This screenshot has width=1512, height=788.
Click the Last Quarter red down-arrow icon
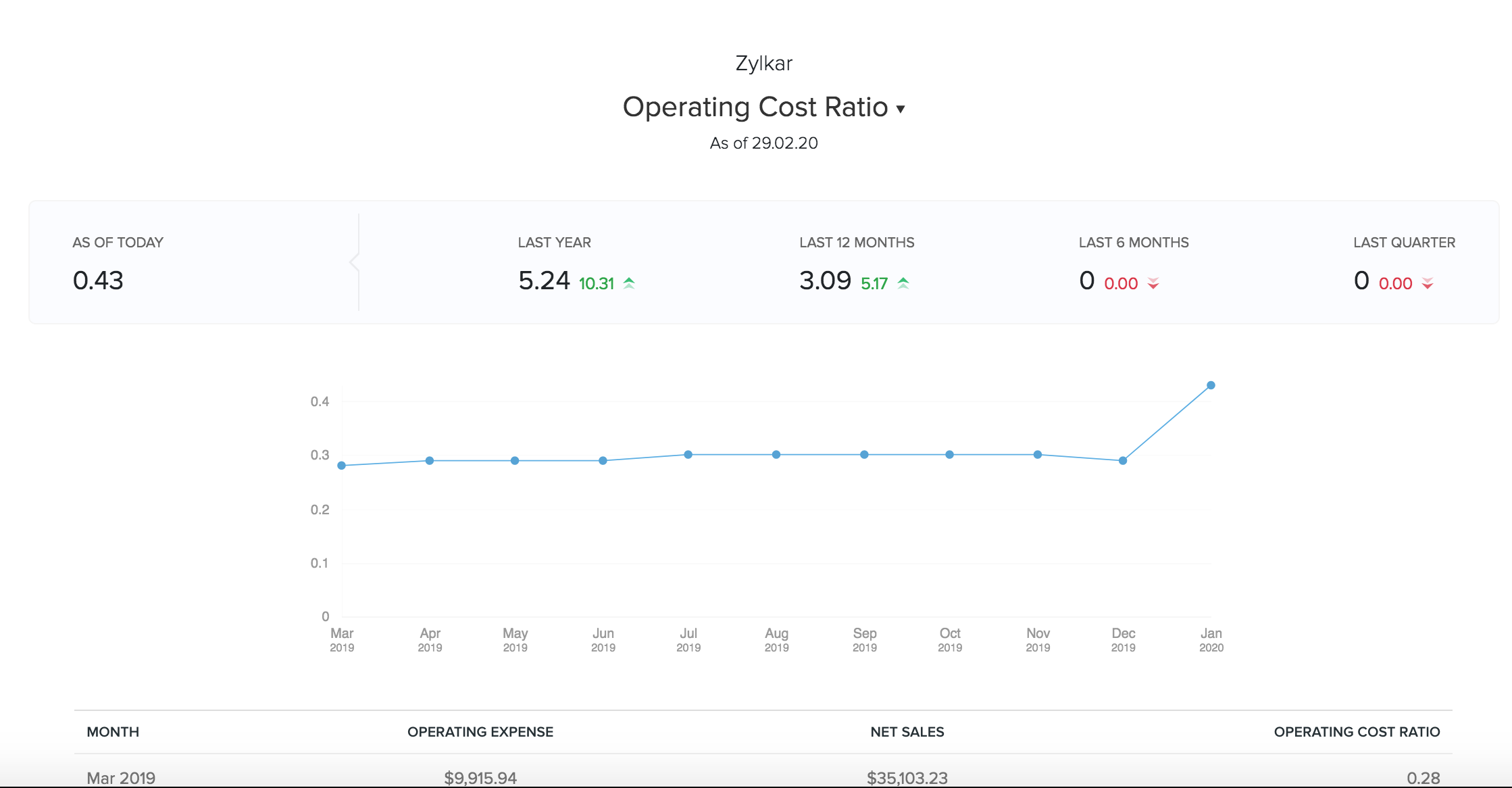click(x=1428, y=283)
